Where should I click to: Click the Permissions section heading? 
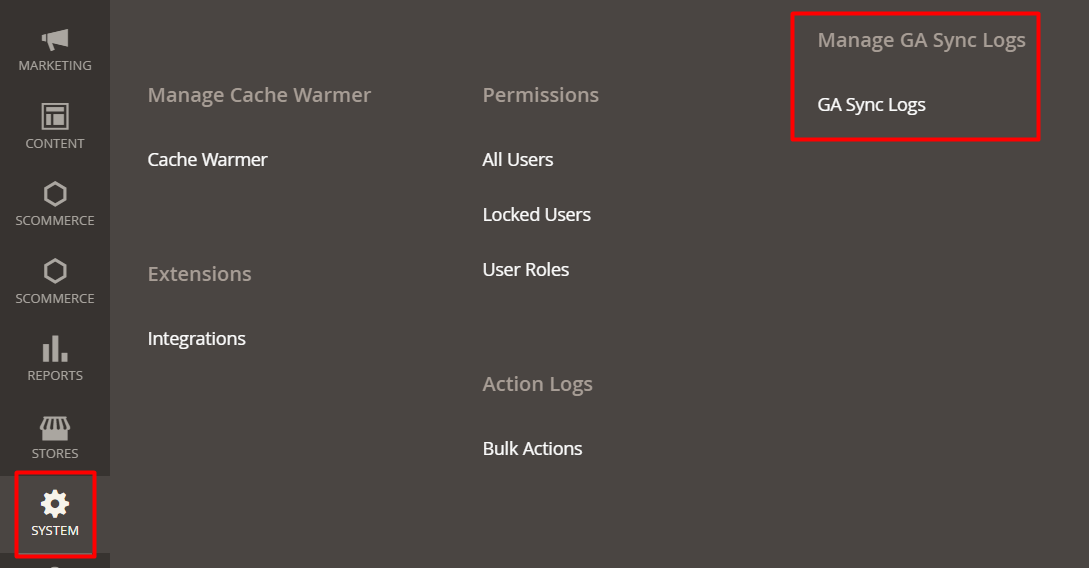pyautogui.click(x=540, y=95)
